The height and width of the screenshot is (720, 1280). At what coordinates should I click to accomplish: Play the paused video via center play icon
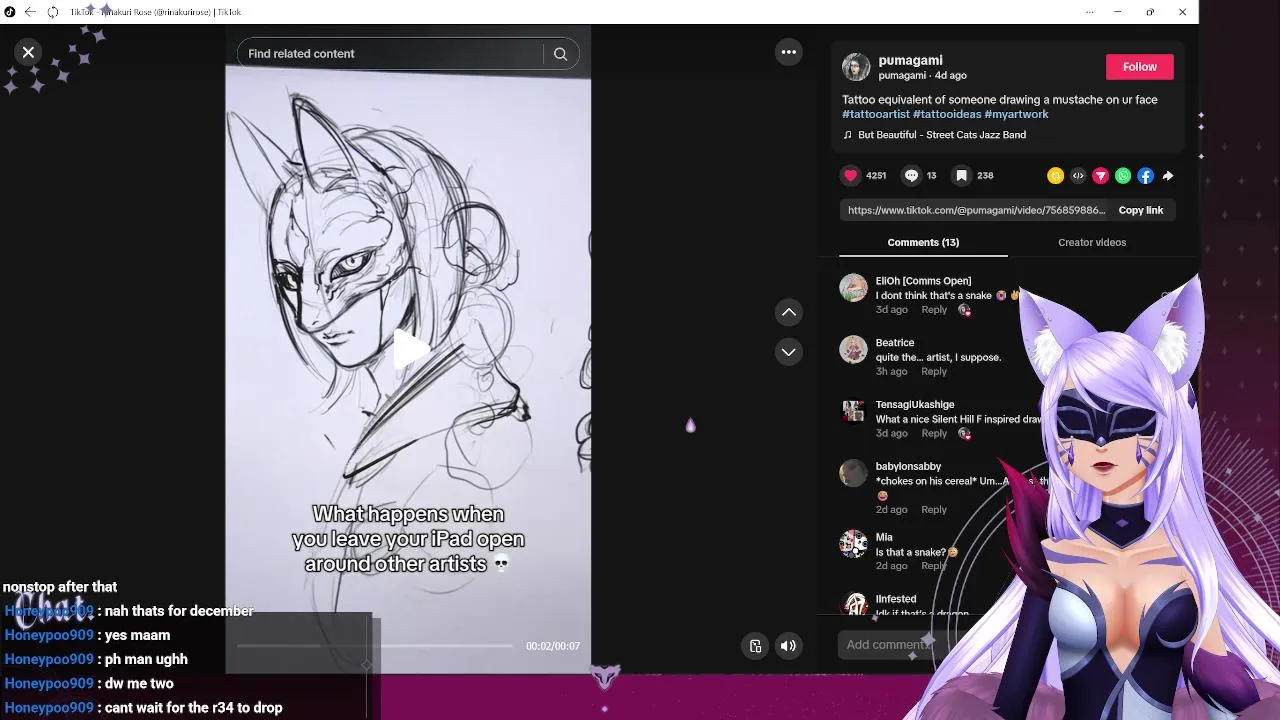(x=409, y=348)
